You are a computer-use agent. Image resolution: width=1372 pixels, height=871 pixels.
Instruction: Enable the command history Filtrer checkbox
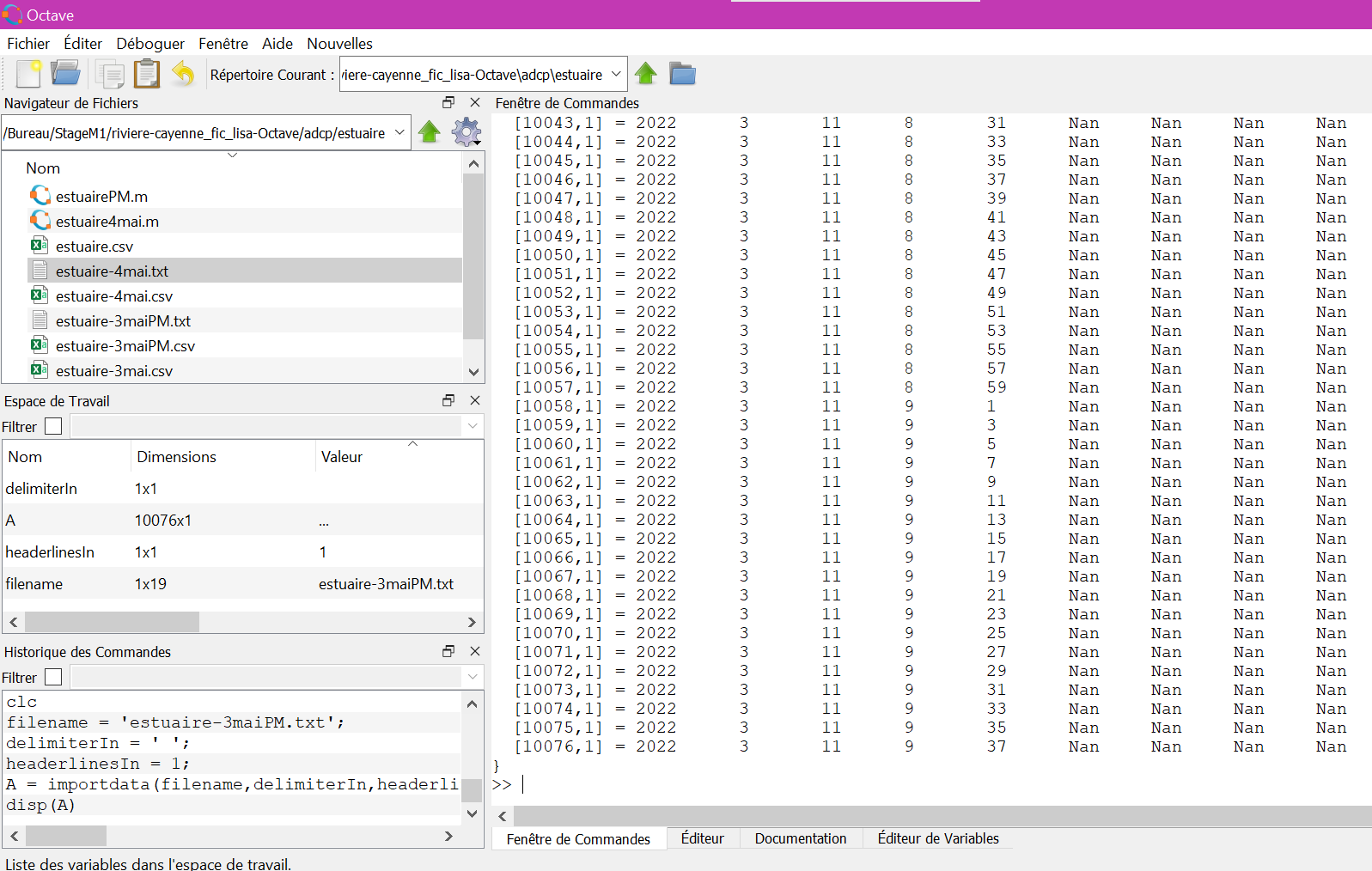click(53, 677)
